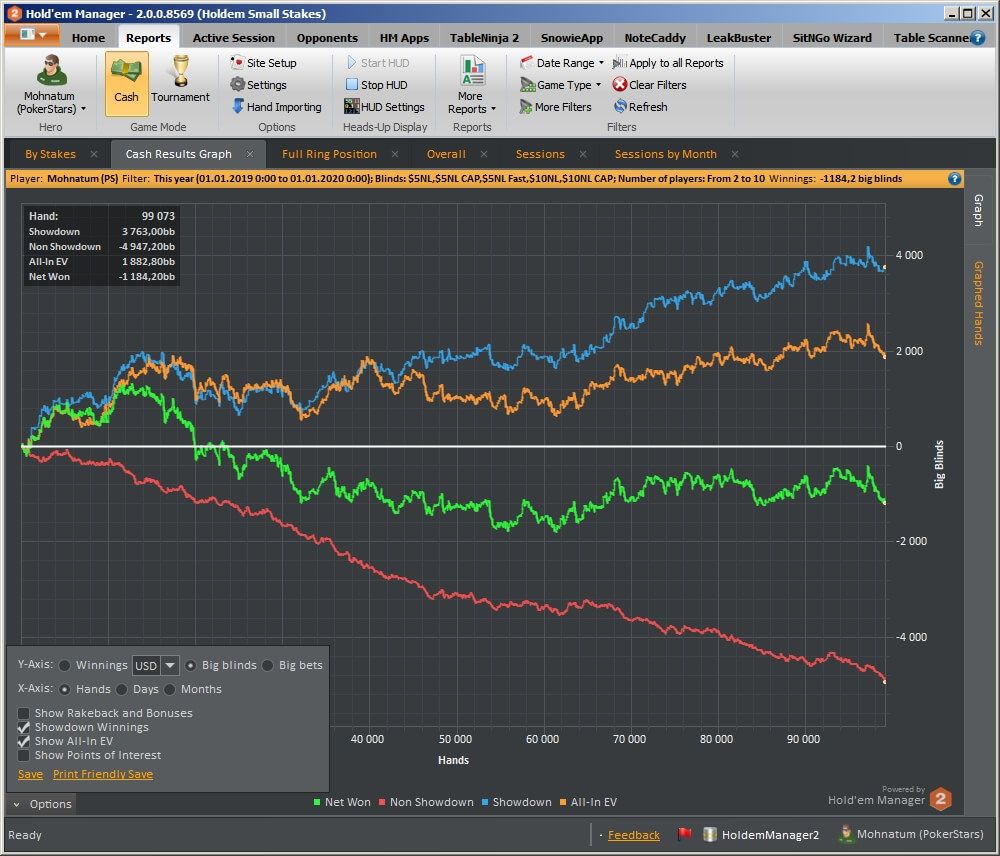Image resolution: width=1000 pixels, height=856 pixels.
Task: Close the Overall report tab
Action: click(484, 154)
